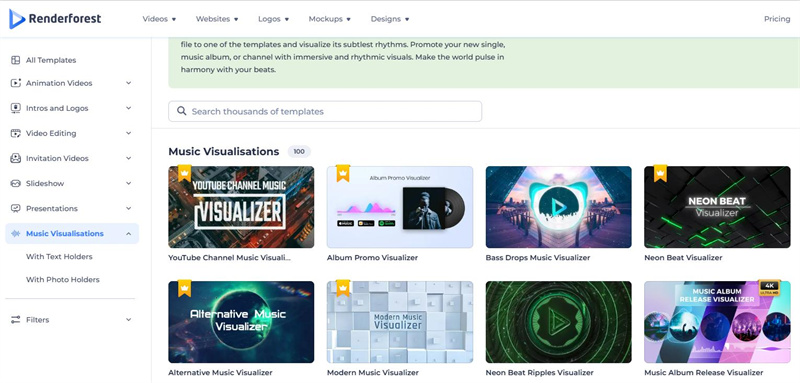Click premium crown badge on Alternative Music Visualizer
The image size is (800, 383).
(x=184, y=289)
